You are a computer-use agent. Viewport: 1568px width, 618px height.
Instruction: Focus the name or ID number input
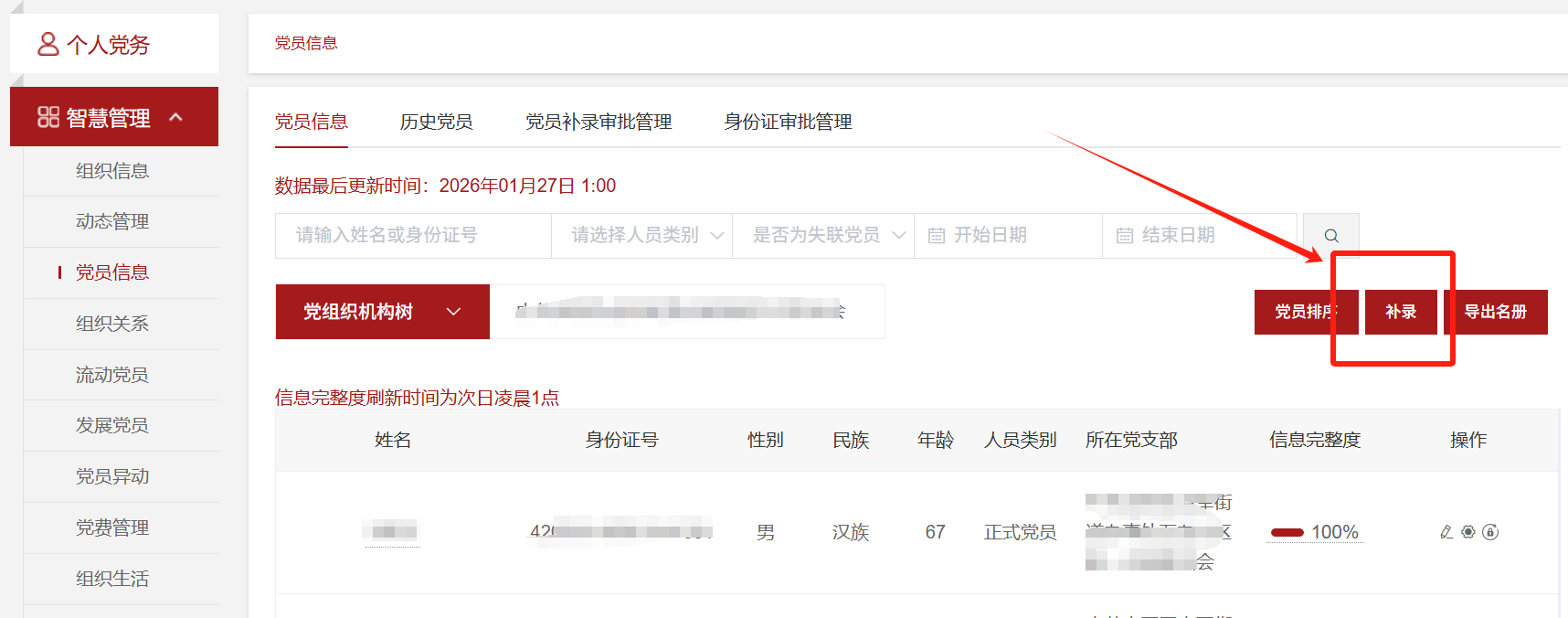click(413, 236)
